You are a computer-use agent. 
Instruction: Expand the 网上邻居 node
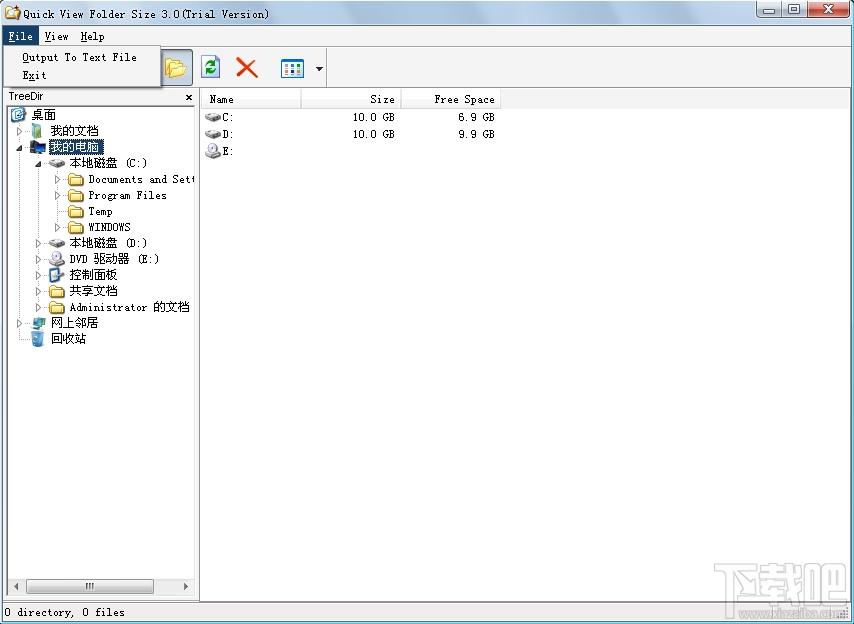(19, 323)
